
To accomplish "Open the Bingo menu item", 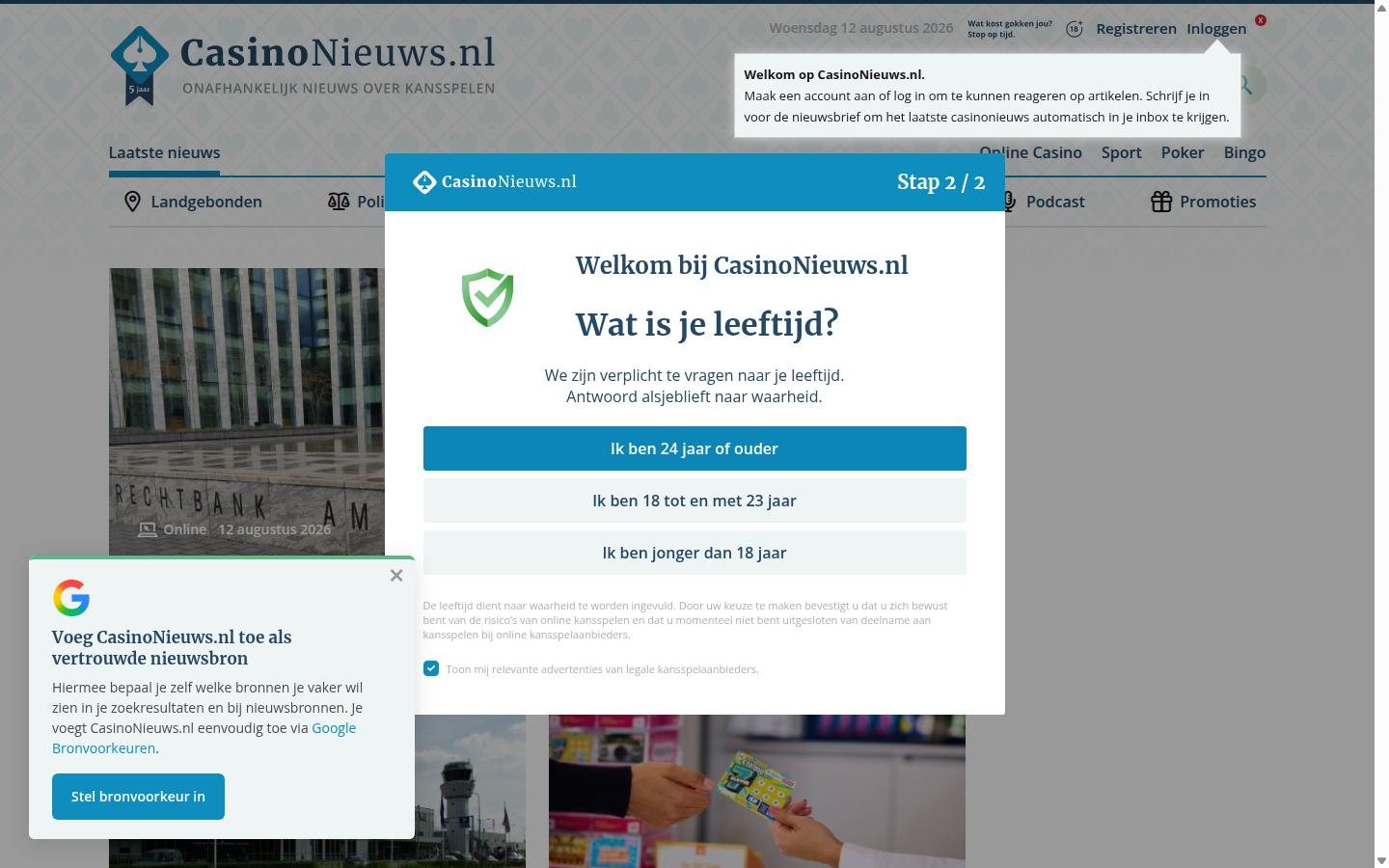I will [x=1244, y=152].
